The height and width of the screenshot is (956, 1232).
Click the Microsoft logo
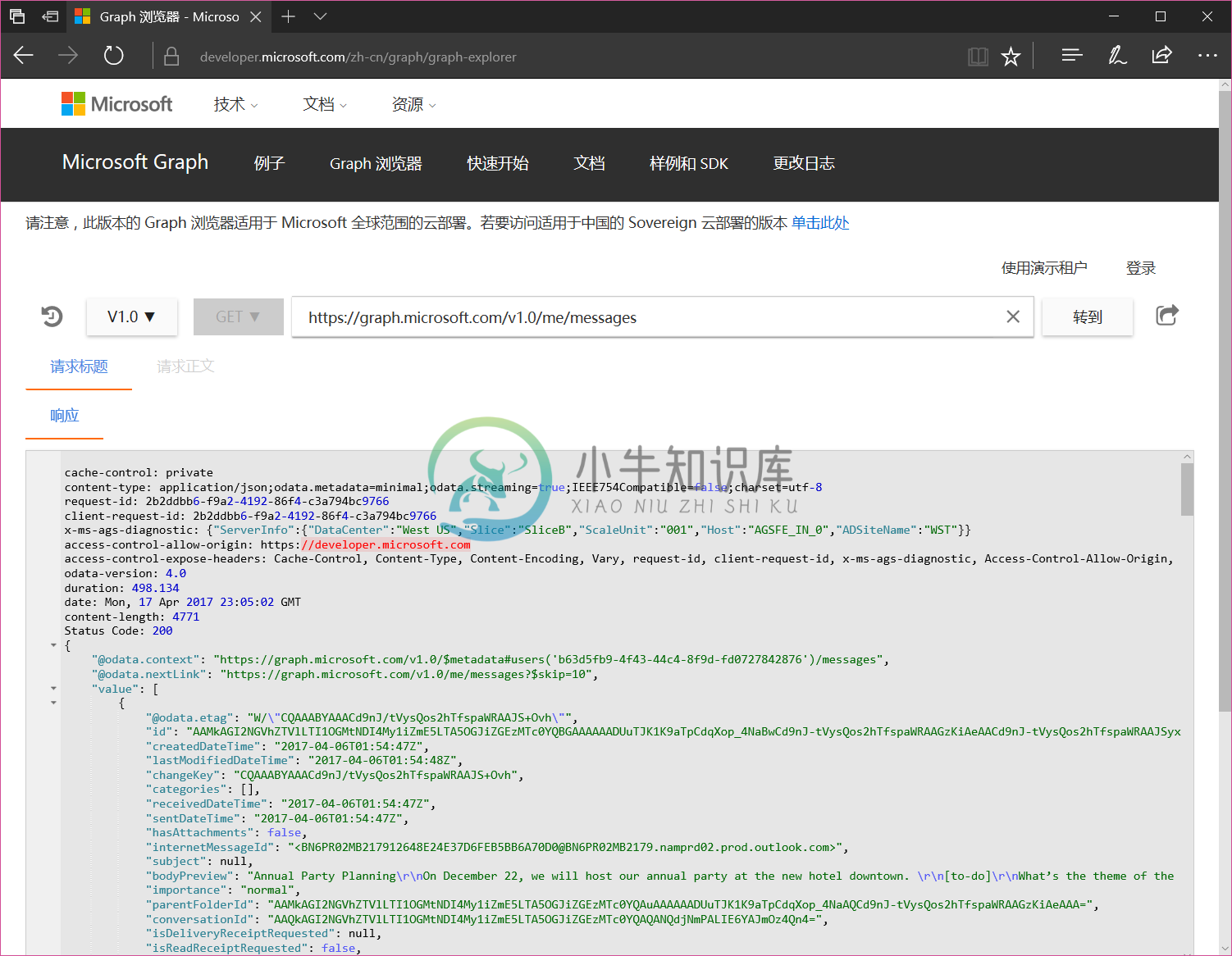(x=117, y=104)
